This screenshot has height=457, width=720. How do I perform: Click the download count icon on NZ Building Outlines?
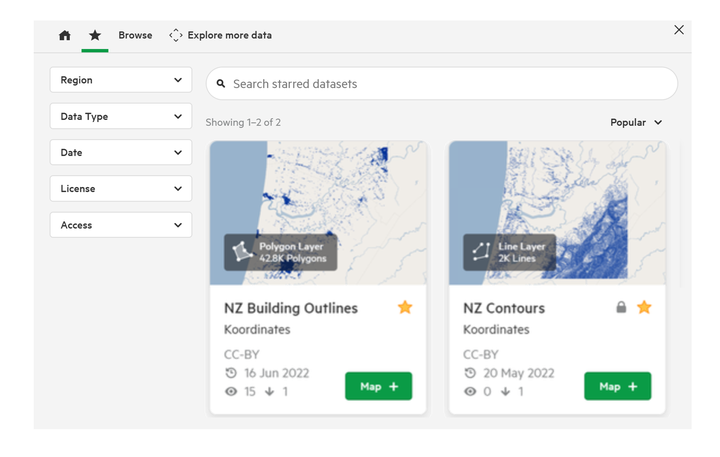click(x=270, y=391)
